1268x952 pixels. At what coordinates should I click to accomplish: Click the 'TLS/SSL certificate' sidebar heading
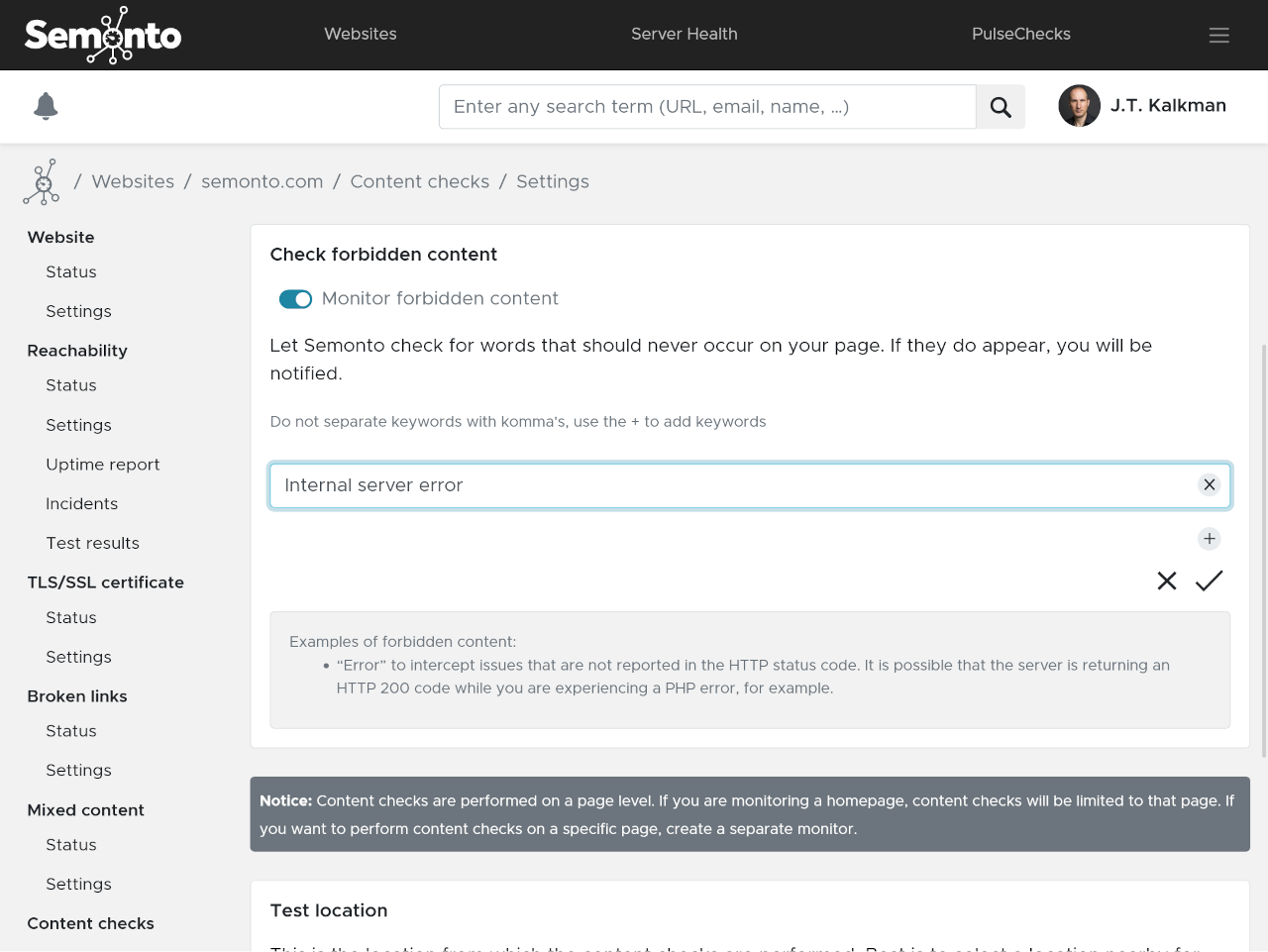[x=106, y=582]
